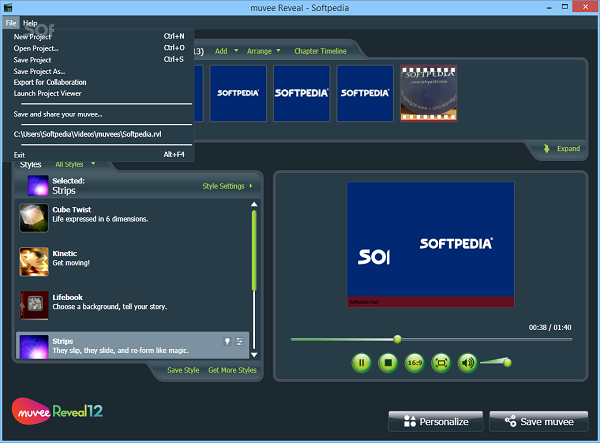Open Style Settings panel
The height and width of the screenshot is (443, 600).
coord(227,186)
